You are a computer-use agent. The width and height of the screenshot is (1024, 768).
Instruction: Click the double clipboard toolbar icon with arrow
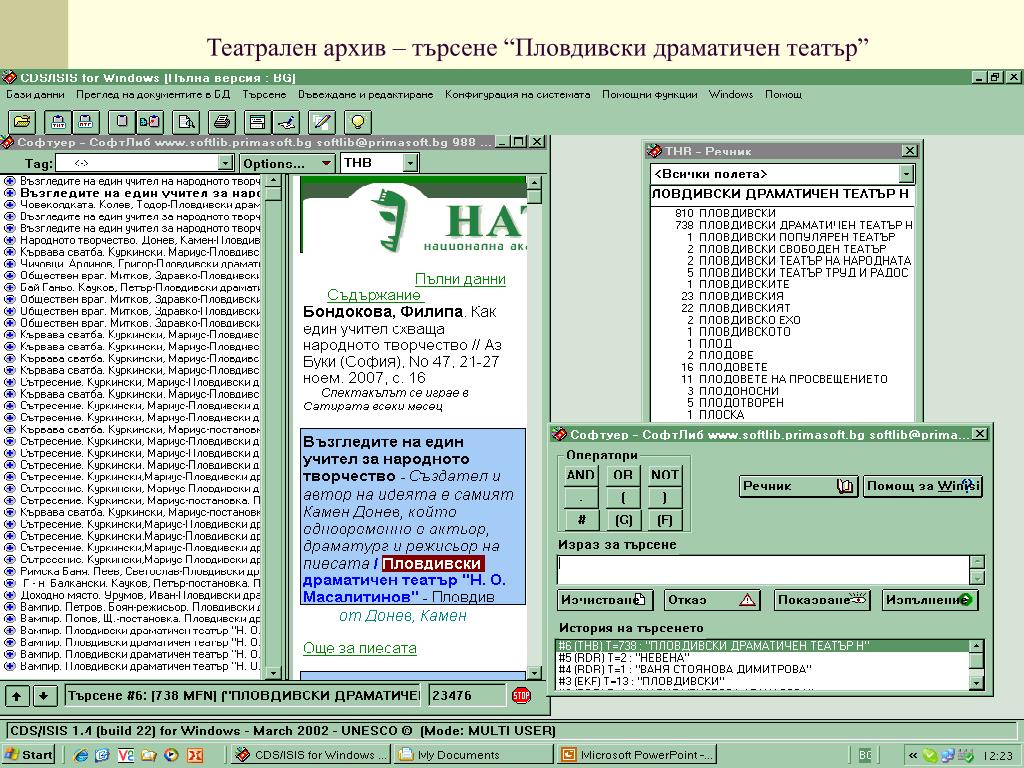coord(150,121)
